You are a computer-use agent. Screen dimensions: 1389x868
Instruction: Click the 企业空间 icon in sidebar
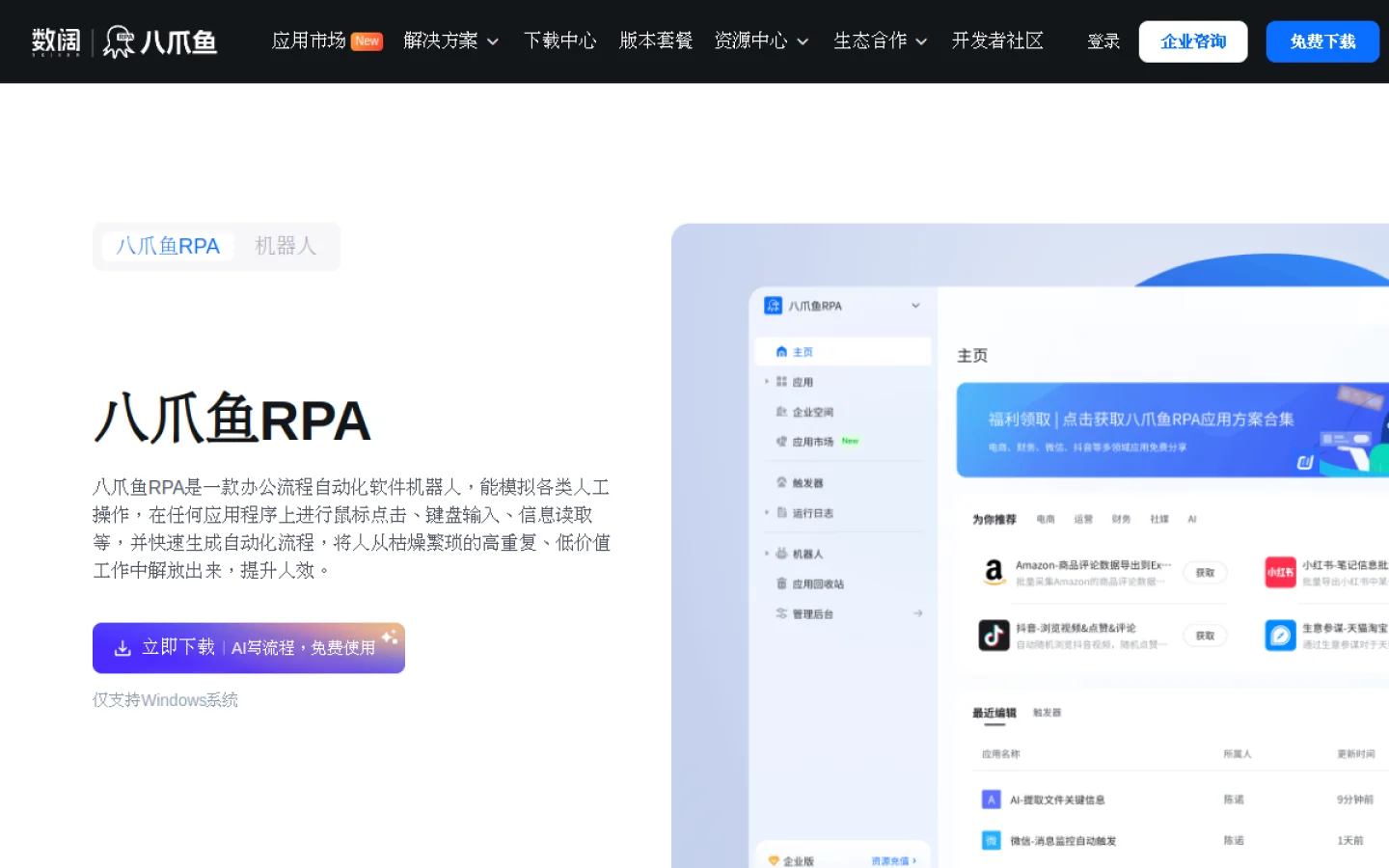point(781,412)
